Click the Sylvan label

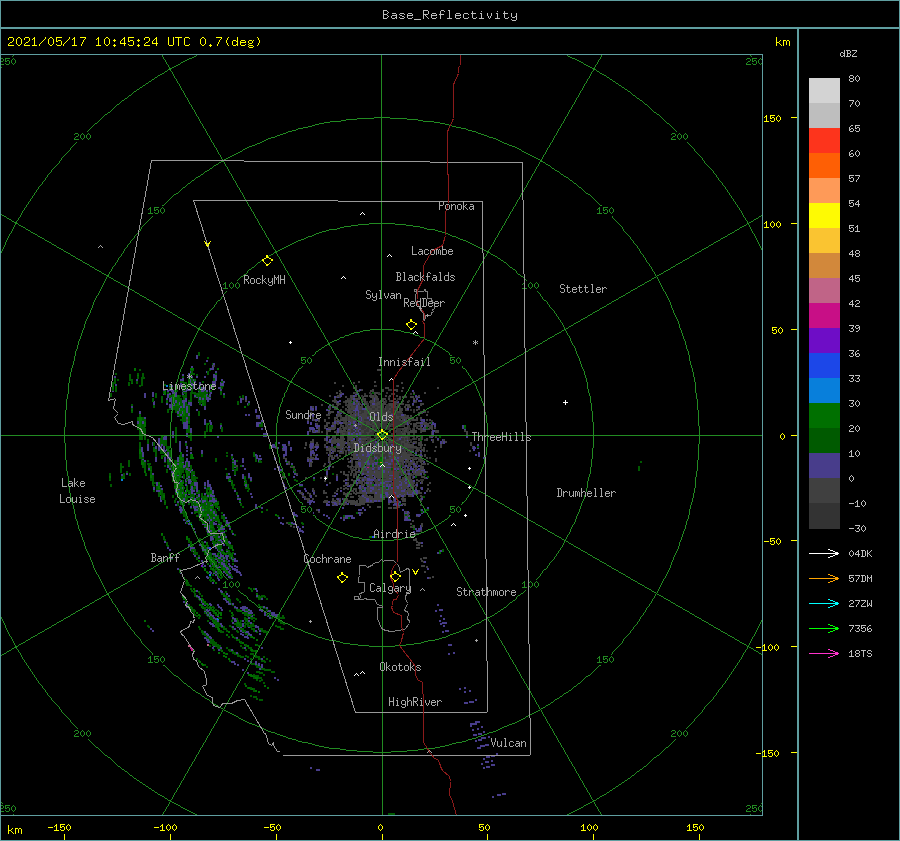383,295
